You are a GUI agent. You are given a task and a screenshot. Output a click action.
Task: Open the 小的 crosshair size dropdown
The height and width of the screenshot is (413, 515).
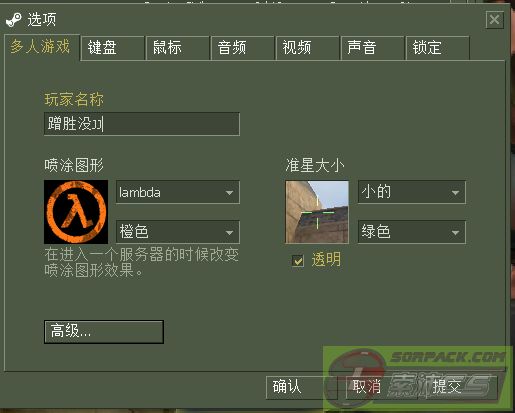pyautogui.click(x=412, y=192)
